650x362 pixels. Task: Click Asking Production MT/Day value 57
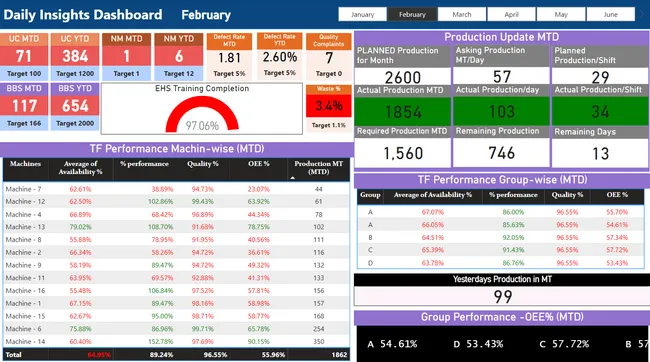502,77
